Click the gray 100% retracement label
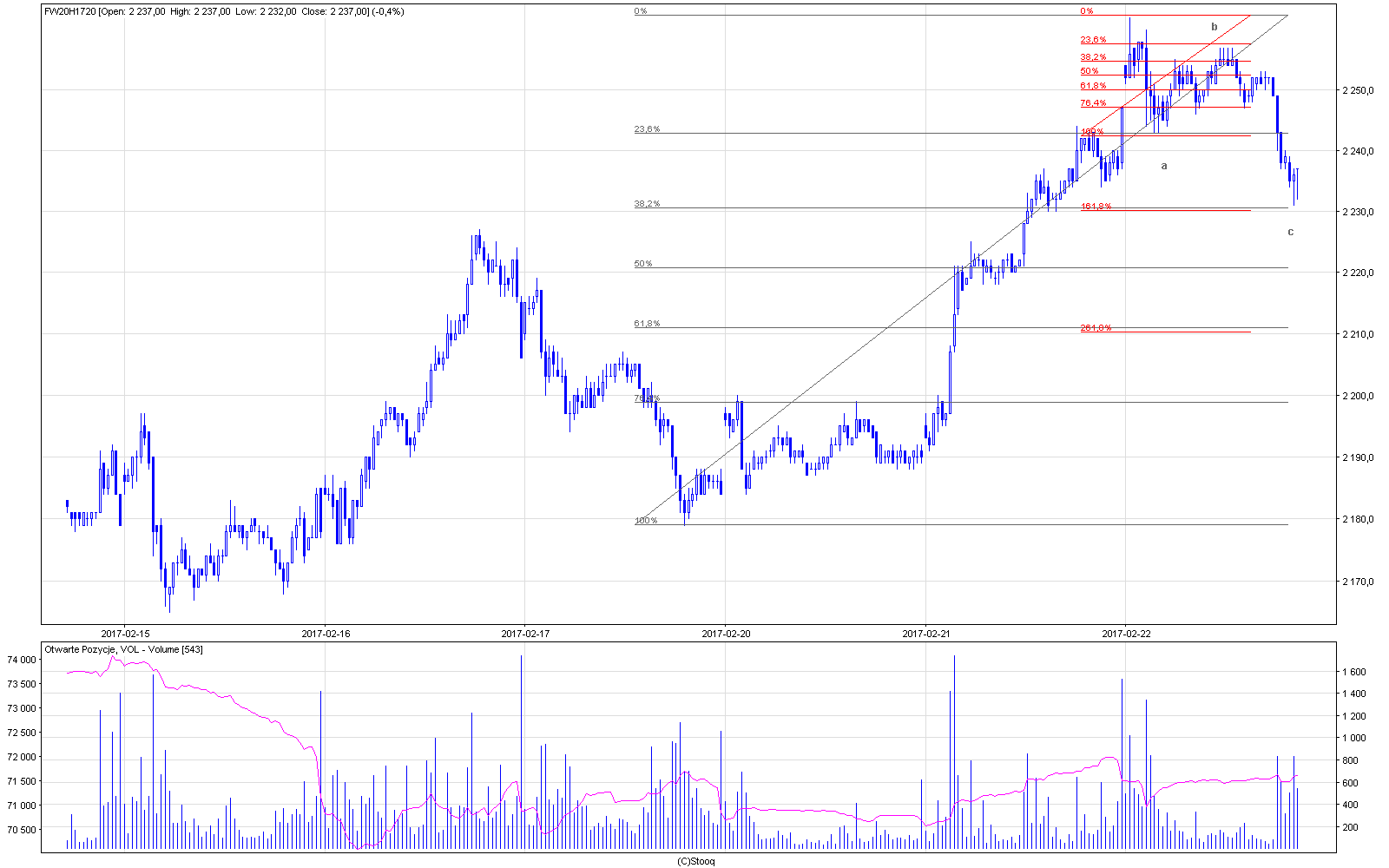This screenshot has width=1389, height=868. (x=646, y=521)
